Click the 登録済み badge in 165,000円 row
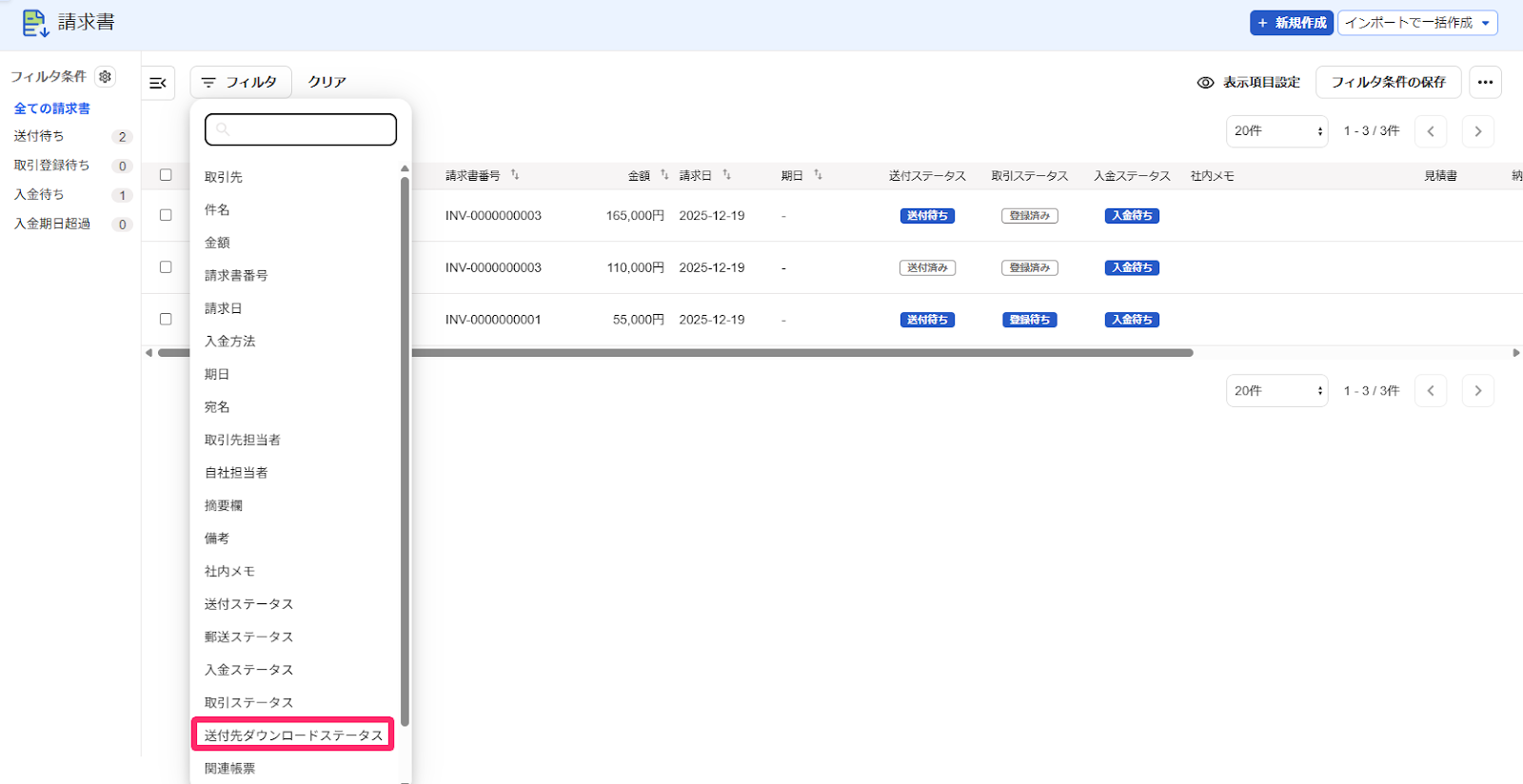Screen dimensions: 1523x784 (1030, 216)
